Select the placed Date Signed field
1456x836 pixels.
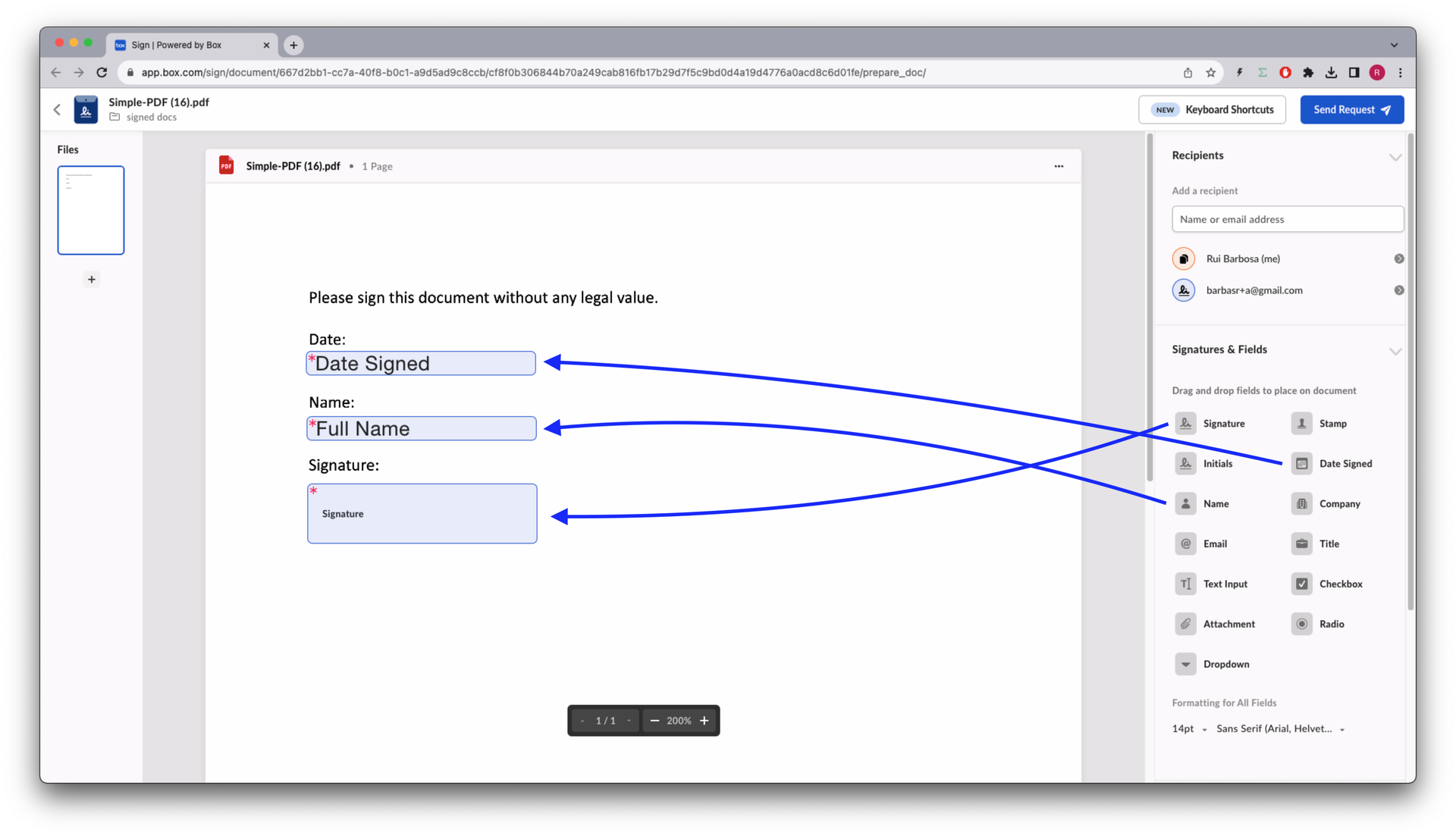[421, 363]
